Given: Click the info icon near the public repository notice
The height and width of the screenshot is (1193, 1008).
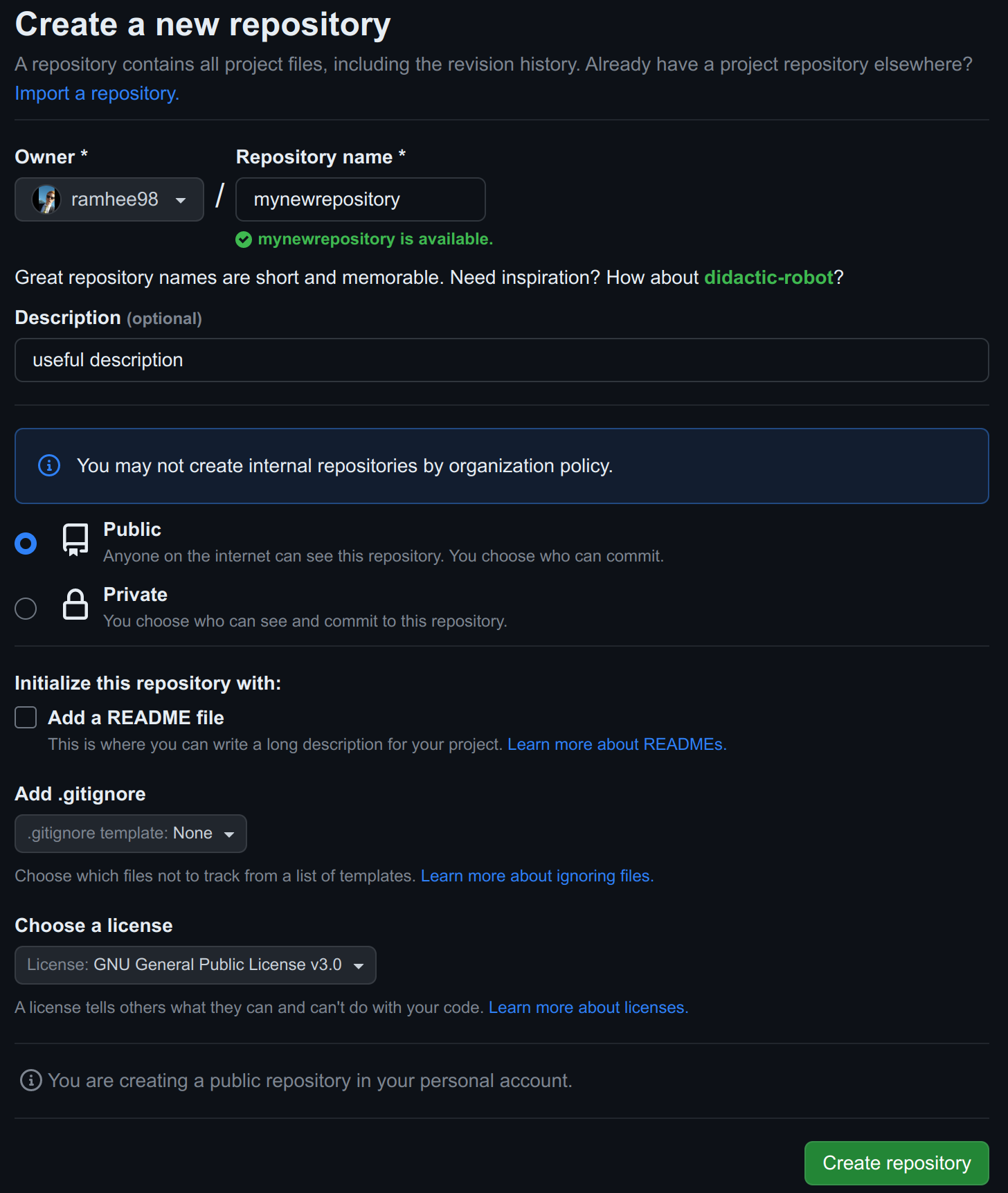Looking at the screenshot, I should [x=31, y=1080].
